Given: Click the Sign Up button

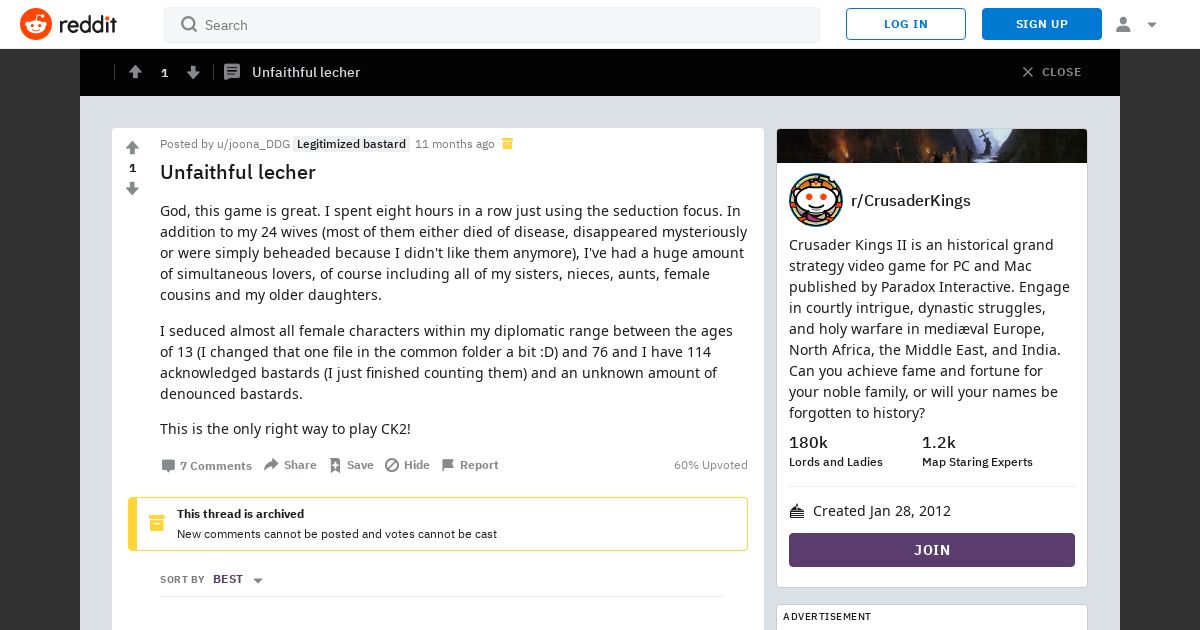Looking at the screenshot, I should pyautogui.click(x=1042, y=24).
